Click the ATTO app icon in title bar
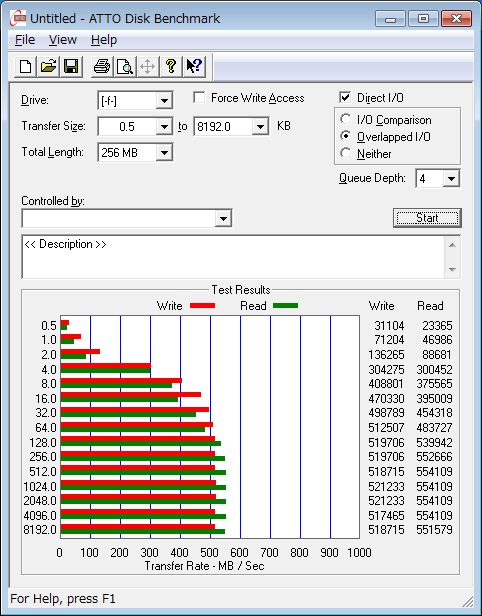The image size is (482, 616). coord(18,18)
